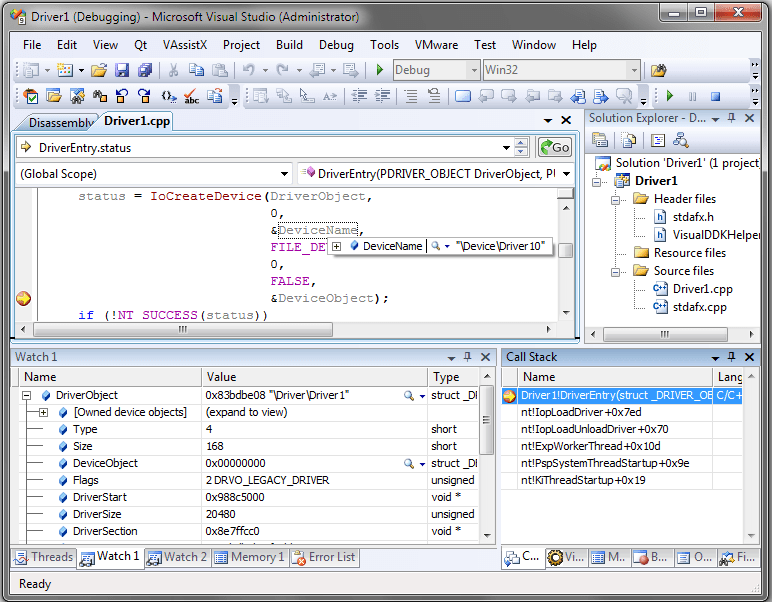
Task: Switch to the Memory 1 tab
Action: [x=251, y=557]
